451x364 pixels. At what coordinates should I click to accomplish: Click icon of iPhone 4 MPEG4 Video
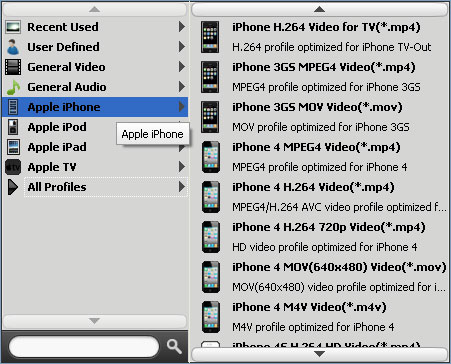[211, 157]
